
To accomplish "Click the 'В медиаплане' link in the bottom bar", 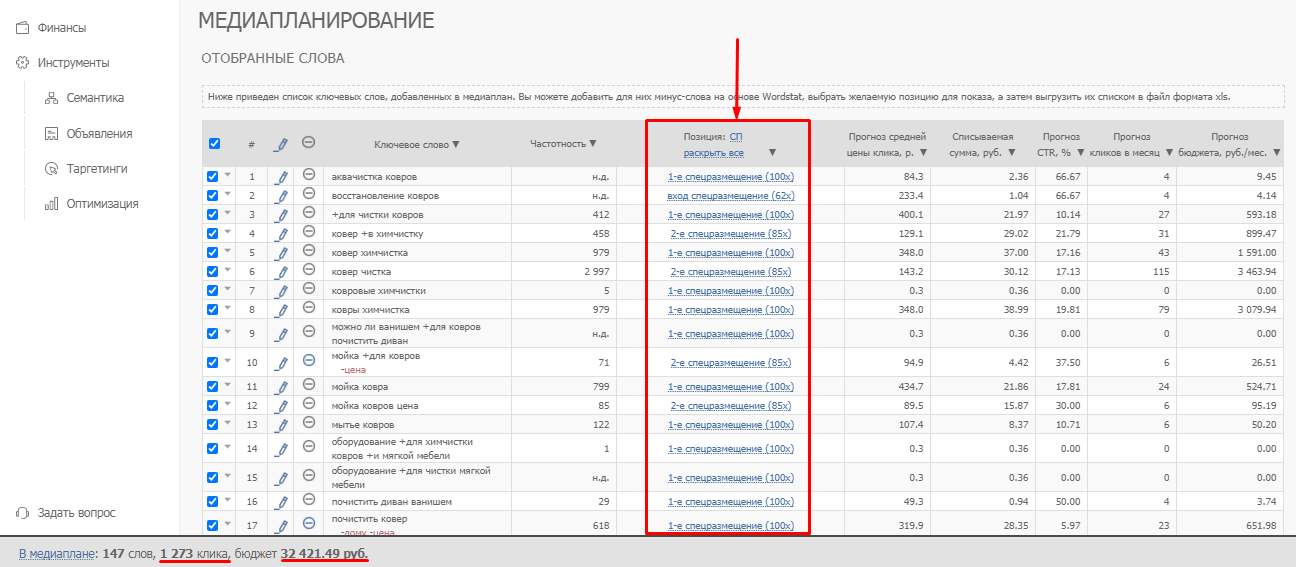I will coord(55,553).
